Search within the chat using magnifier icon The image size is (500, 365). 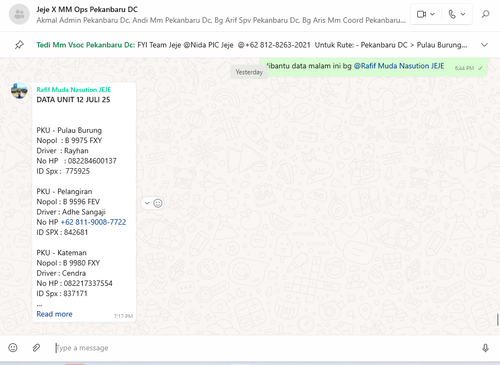click(x=486, y=14)
